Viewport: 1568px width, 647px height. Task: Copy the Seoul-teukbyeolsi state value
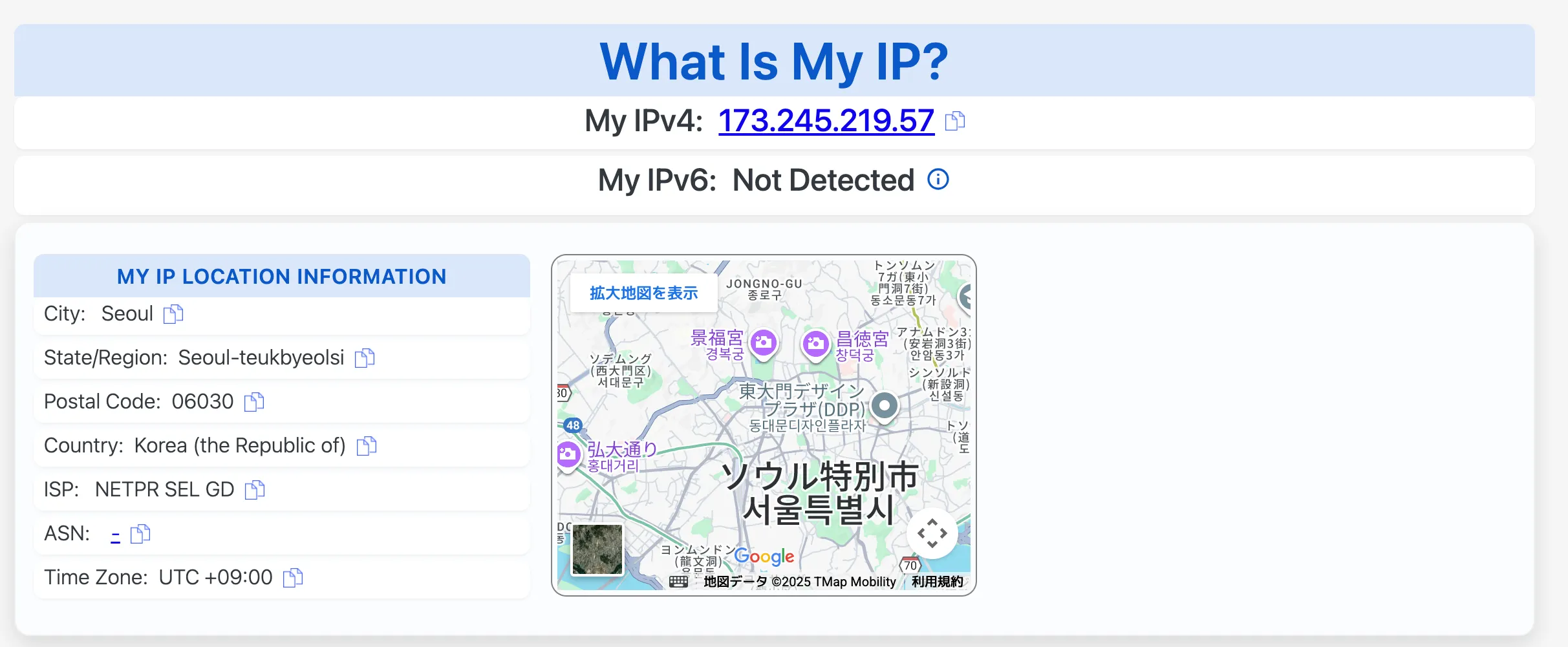pyautogui.click(x=365, y=358)
